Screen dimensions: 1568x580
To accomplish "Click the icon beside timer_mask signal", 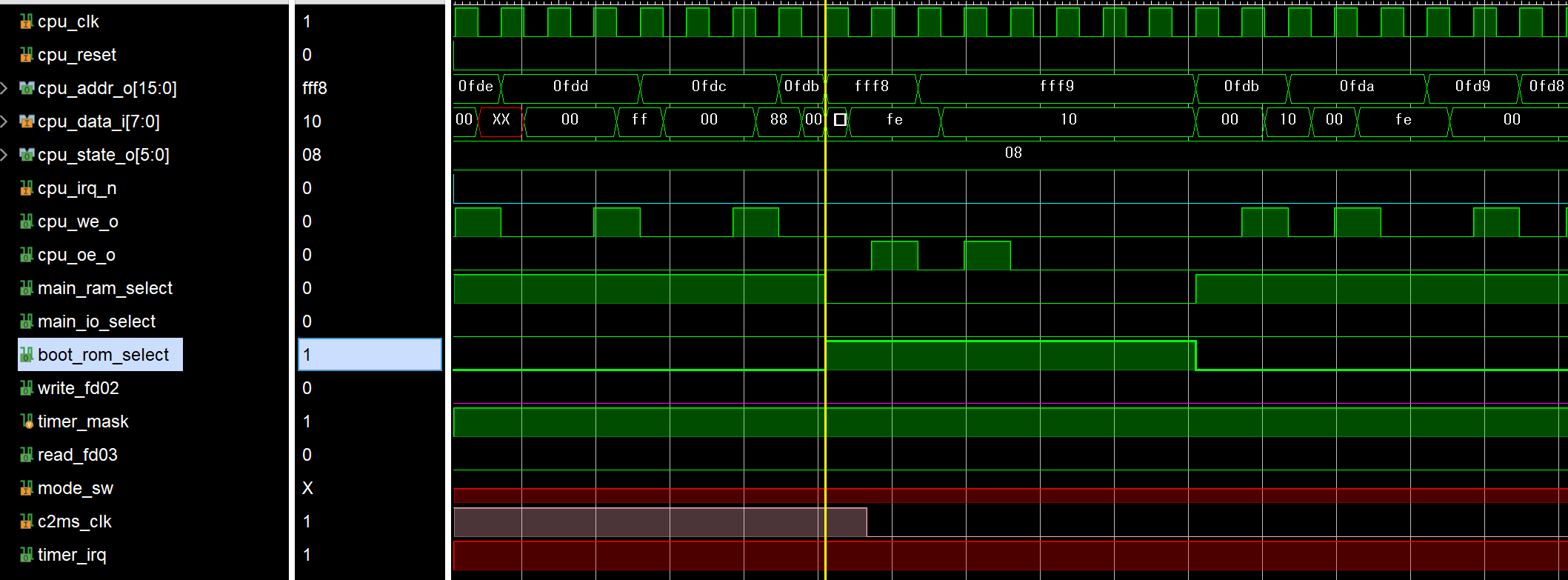I will [26, 422].
